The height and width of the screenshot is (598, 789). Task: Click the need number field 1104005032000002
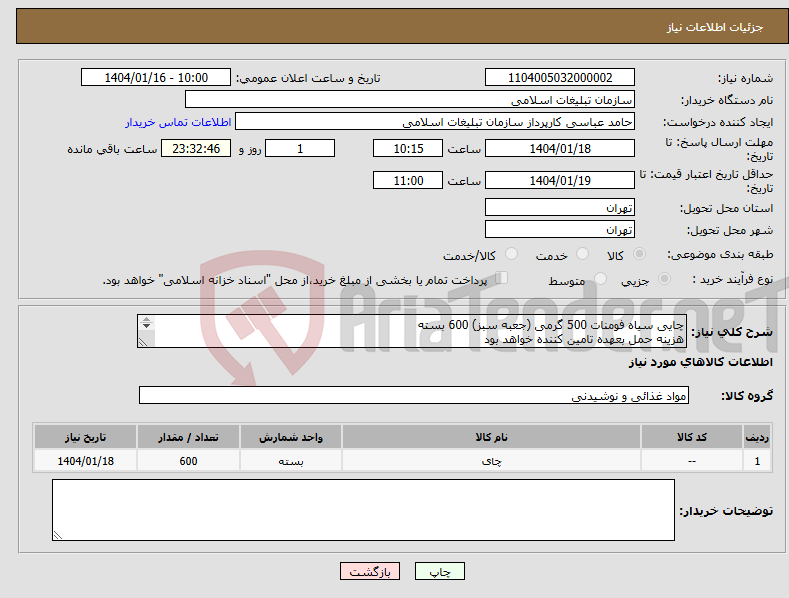point(560,78)
